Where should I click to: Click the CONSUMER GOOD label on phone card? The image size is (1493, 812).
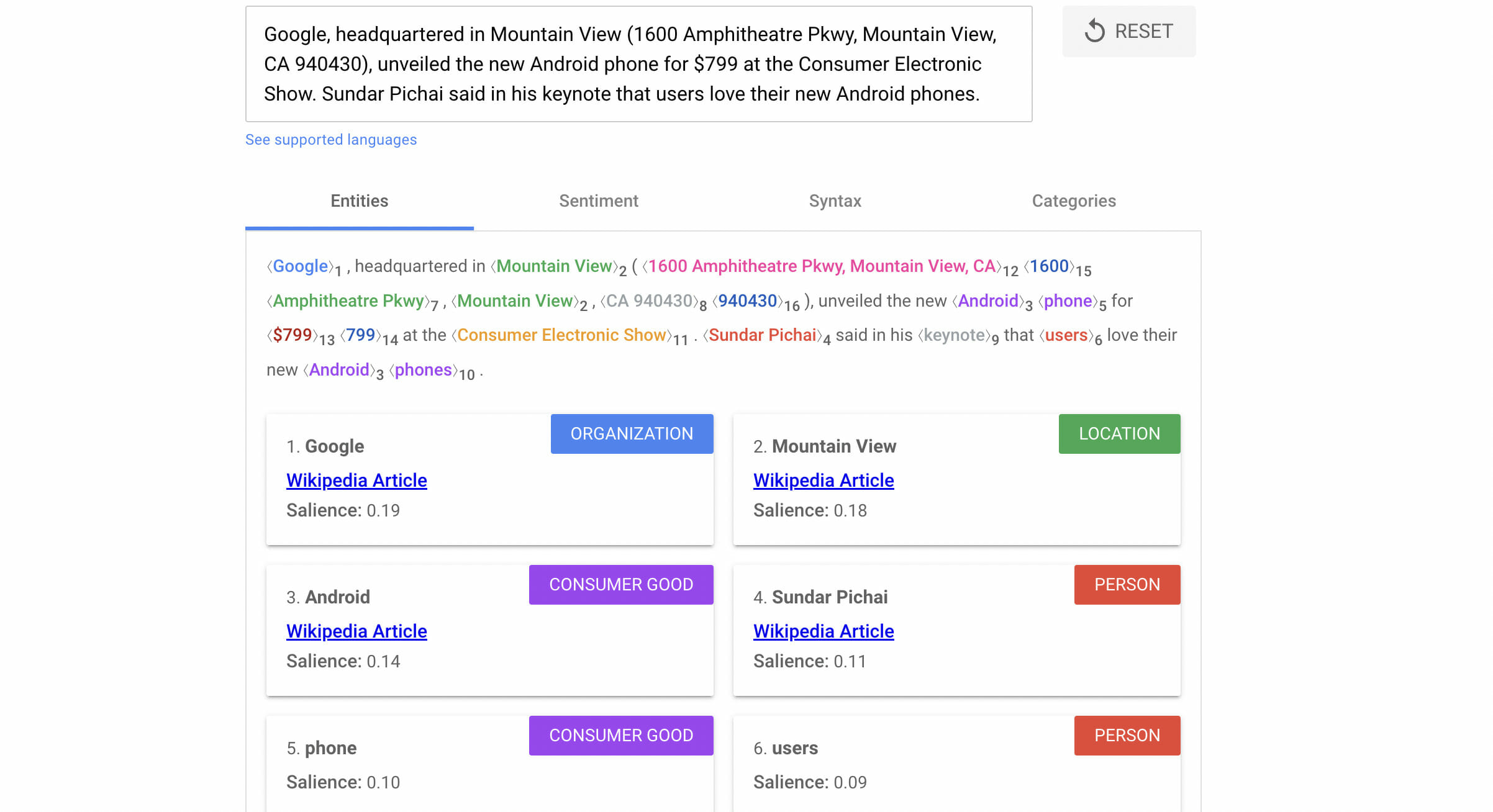[x=621, y=736]
